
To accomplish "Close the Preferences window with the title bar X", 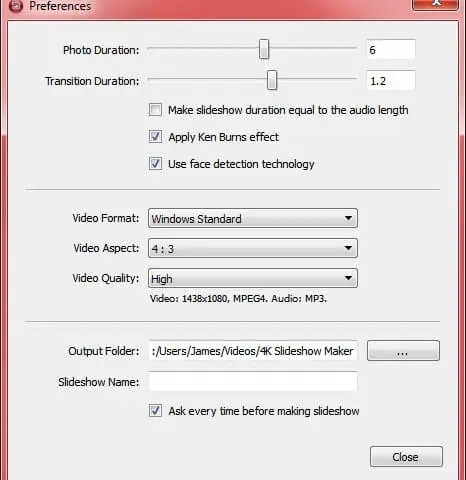I will click(435, 4).
